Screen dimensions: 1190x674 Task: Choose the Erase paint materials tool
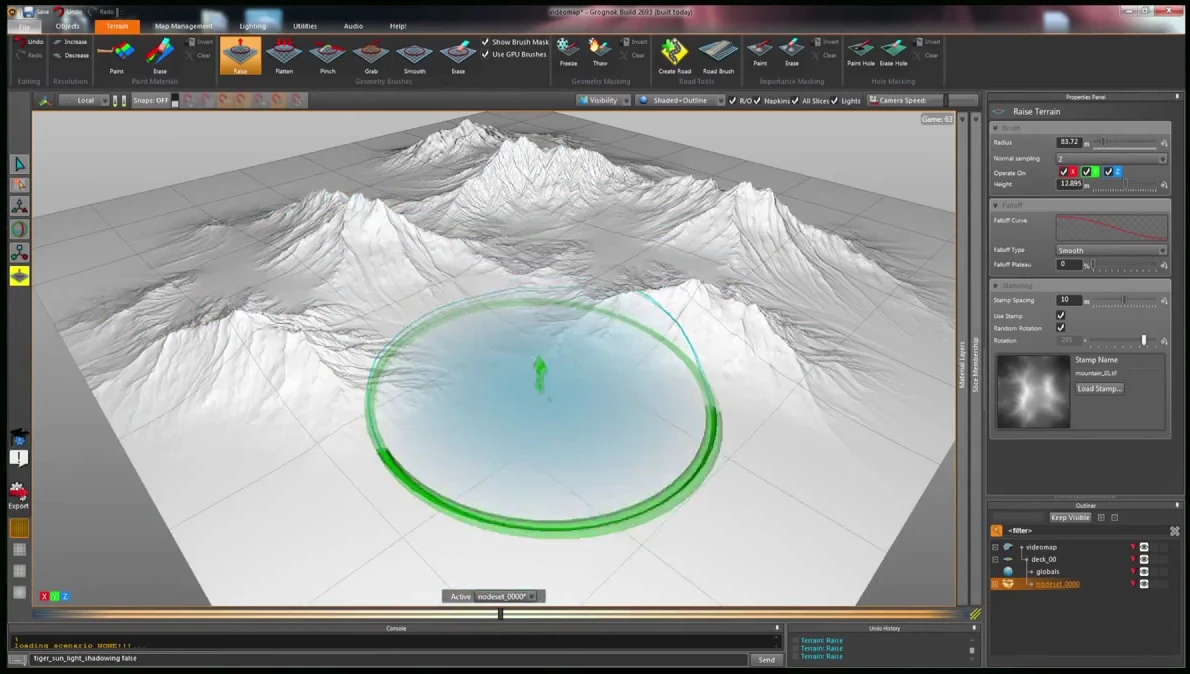coord(159,55)
